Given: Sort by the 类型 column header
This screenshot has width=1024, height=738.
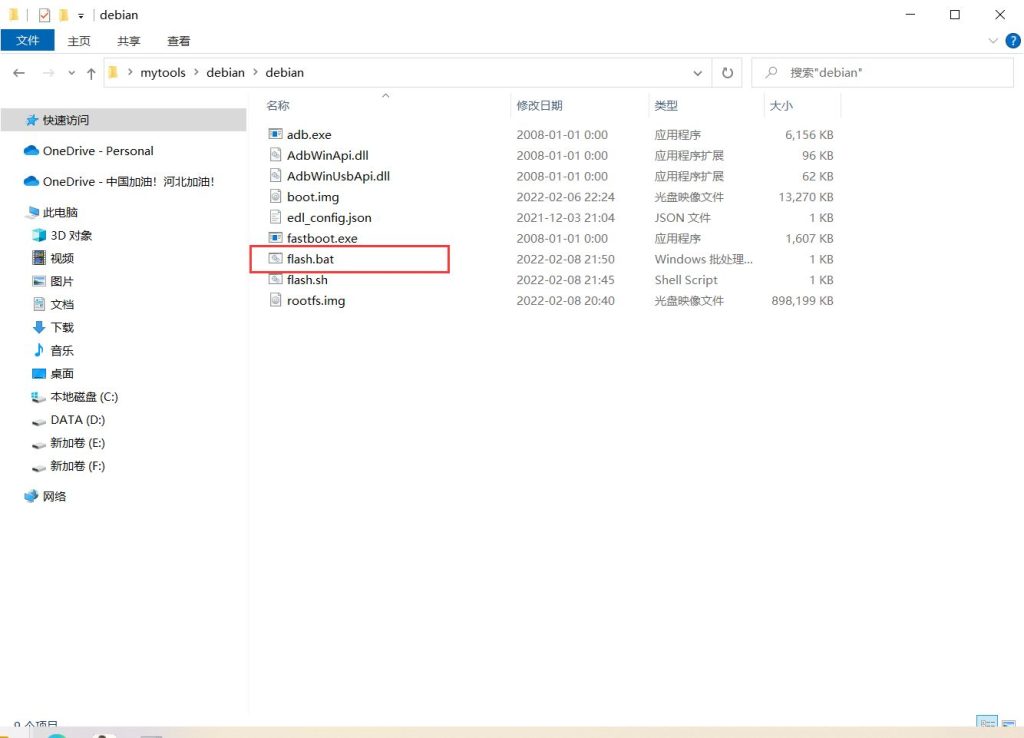Looking at the screenshot, I should [665, 105].
